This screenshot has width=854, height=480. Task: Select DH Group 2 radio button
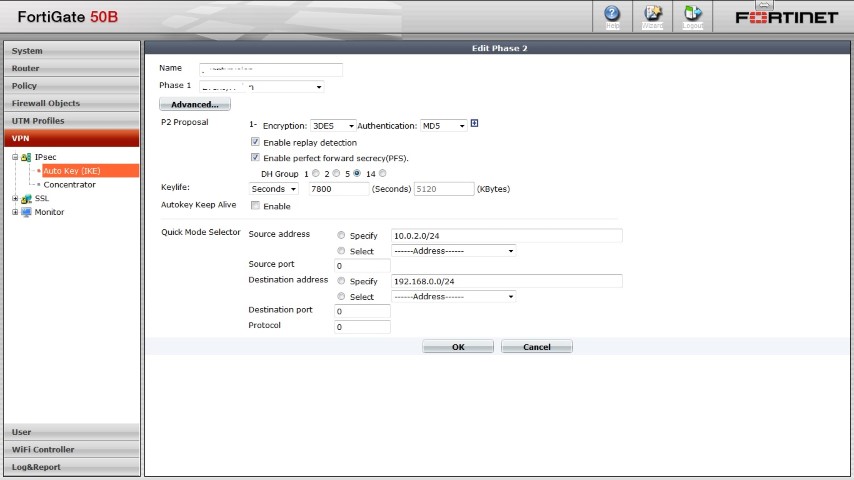pos(336,173)
